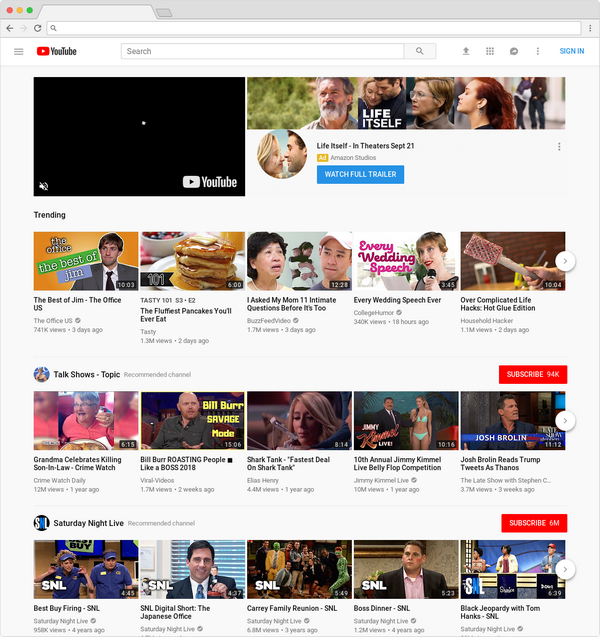
Task: Click the browser address bar
Action: coord(314,28)
